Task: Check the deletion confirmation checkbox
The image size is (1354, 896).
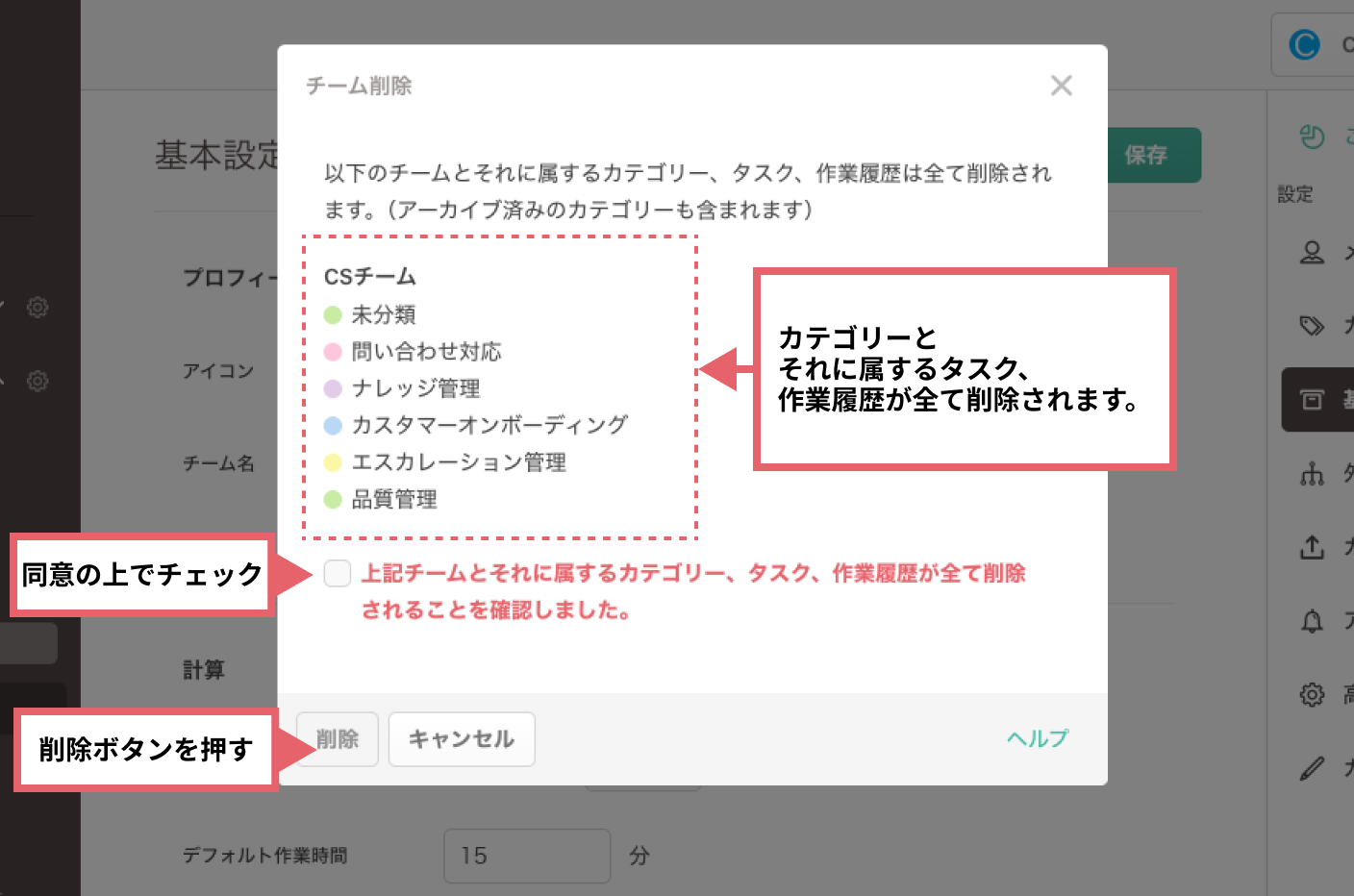Action: tap(338, 574)
